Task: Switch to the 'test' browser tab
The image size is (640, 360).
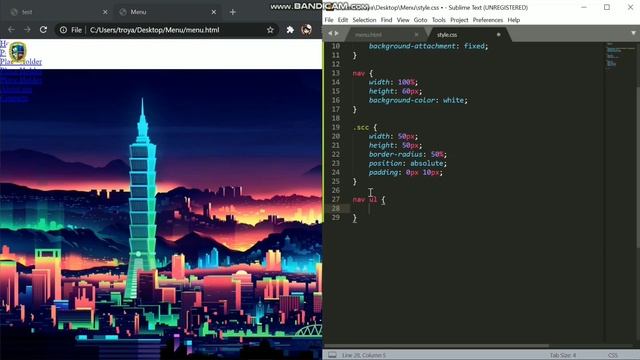Action: click(59, 12)
